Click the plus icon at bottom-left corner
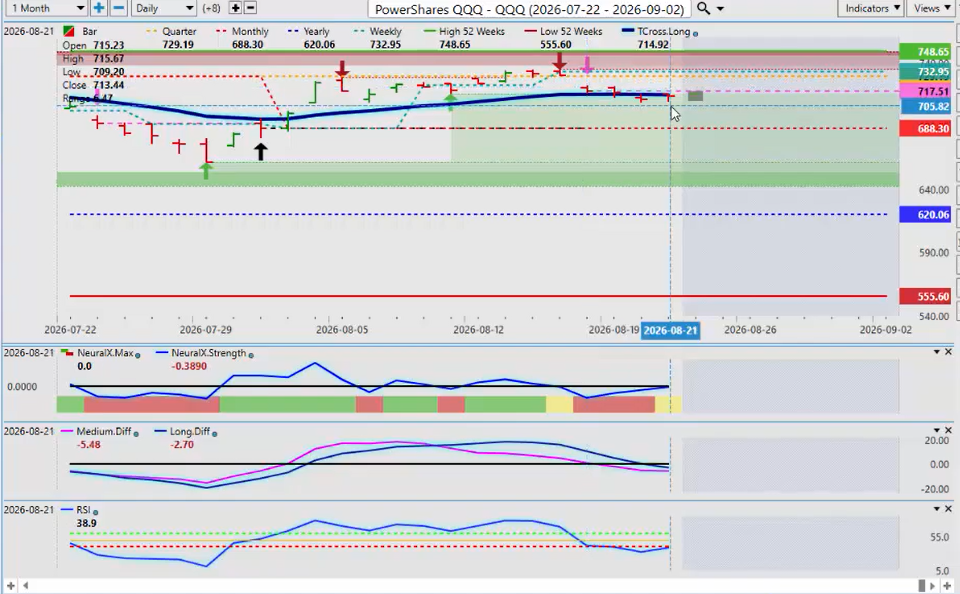 coord(11,585)
